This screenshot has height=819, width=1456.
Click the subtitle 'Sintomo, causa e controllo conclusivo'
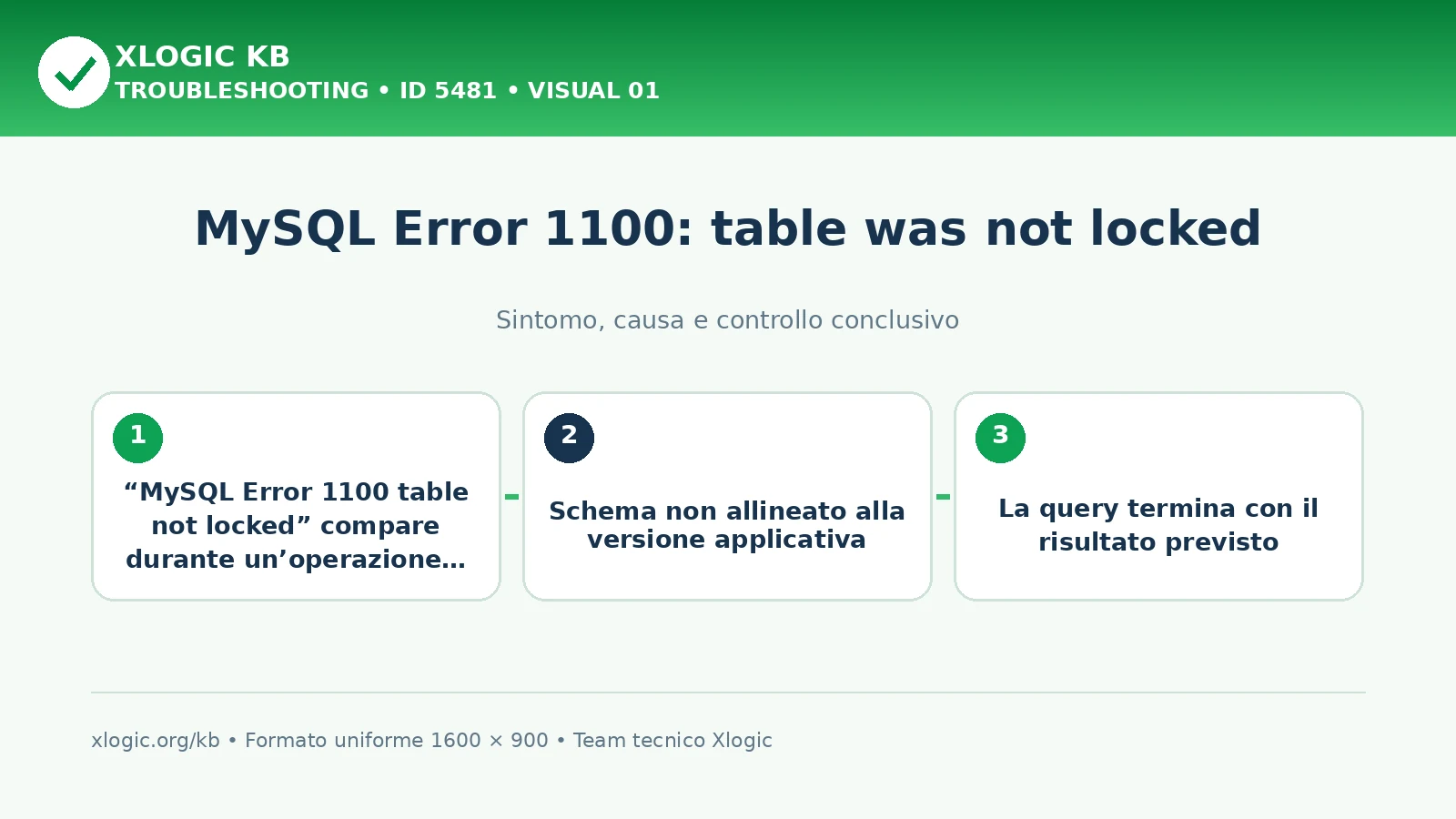727,320
